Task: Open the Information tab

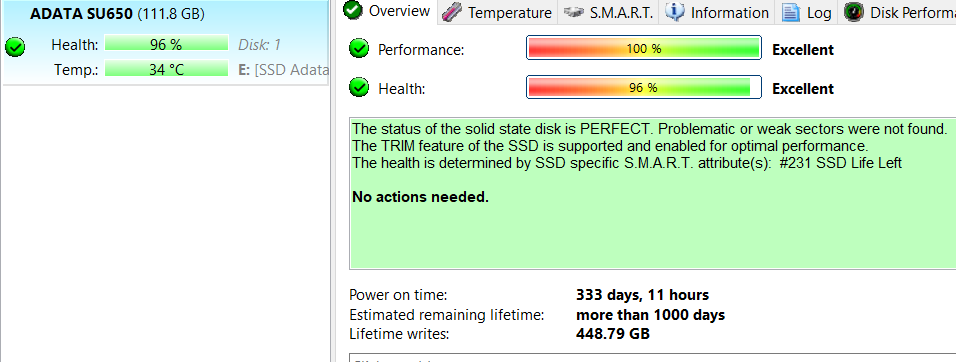Action: 716,12
